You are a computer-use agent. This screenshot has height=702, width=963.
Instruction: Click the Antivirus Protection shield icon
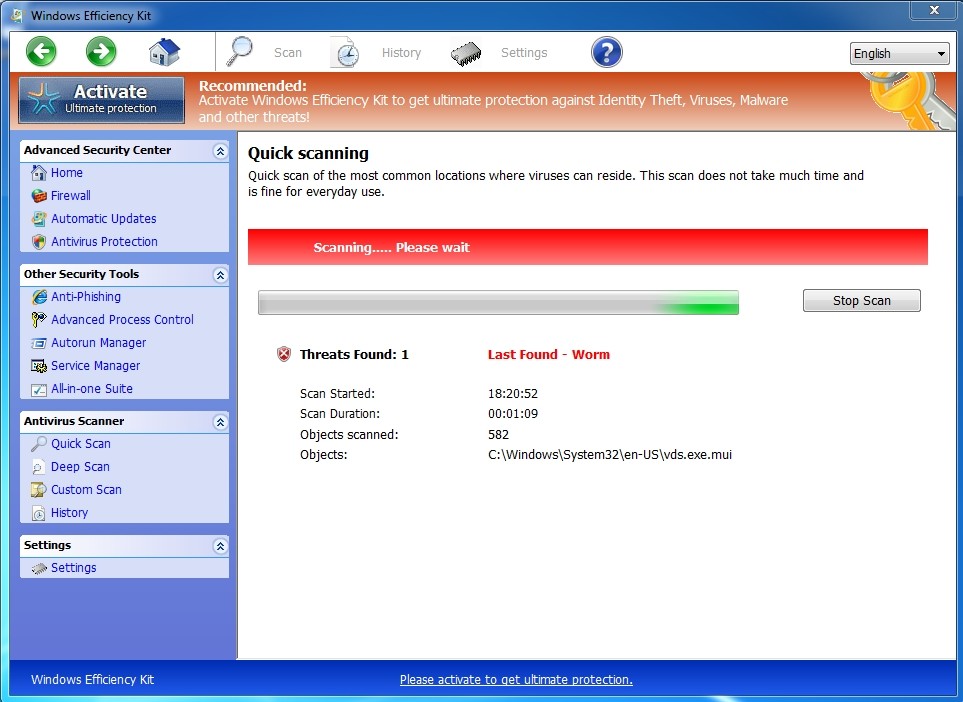pyautogui.click(x=39, y=242)
